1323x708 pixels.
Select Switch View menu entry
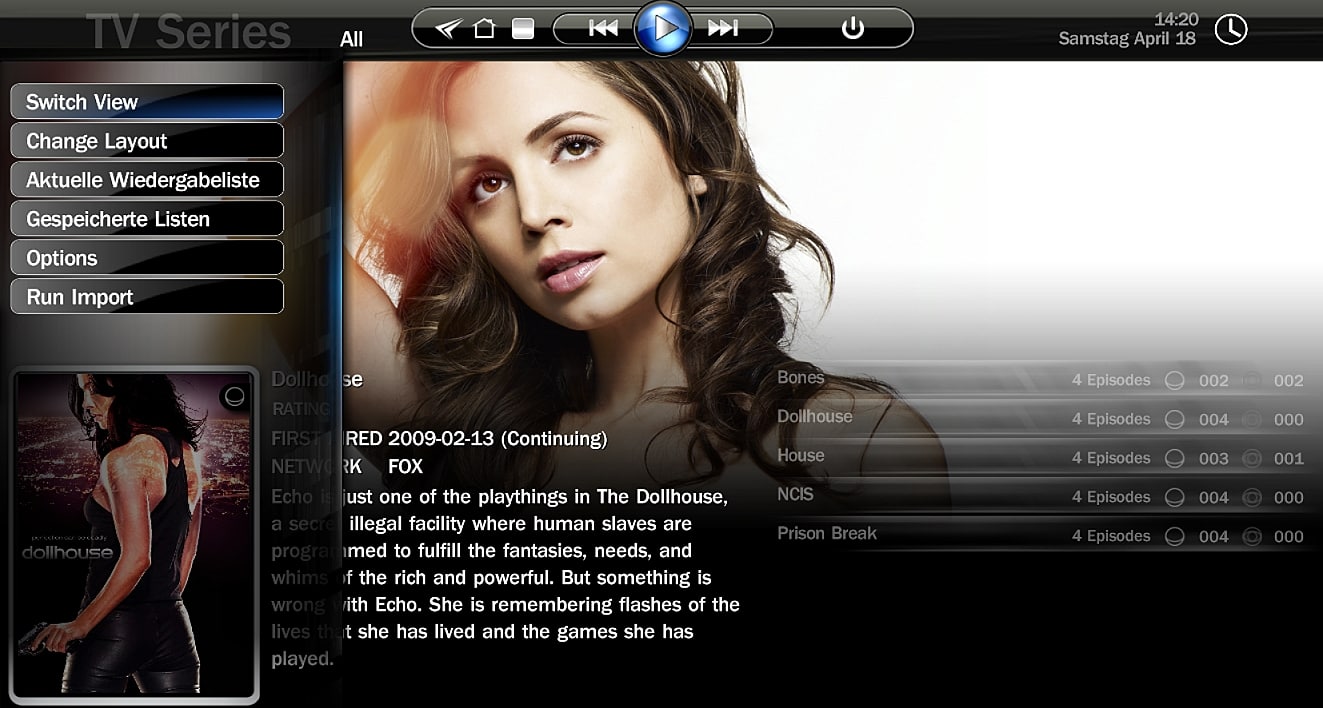(x=147, y=102)
